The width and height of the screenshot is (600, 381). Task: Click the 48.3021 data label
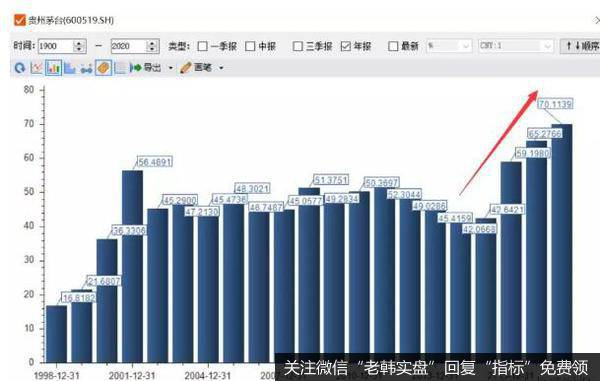(252, 188)
